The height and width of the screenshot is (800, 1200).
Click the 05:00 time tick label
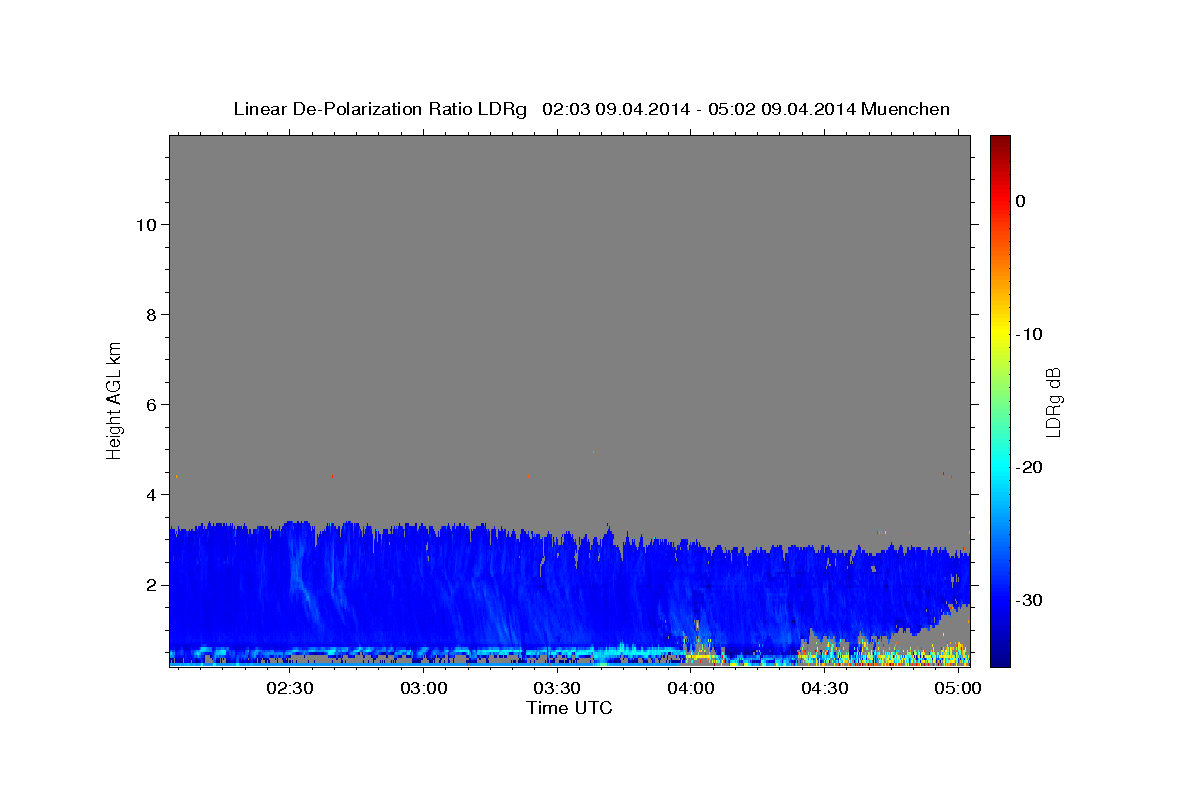coord(958,689)
